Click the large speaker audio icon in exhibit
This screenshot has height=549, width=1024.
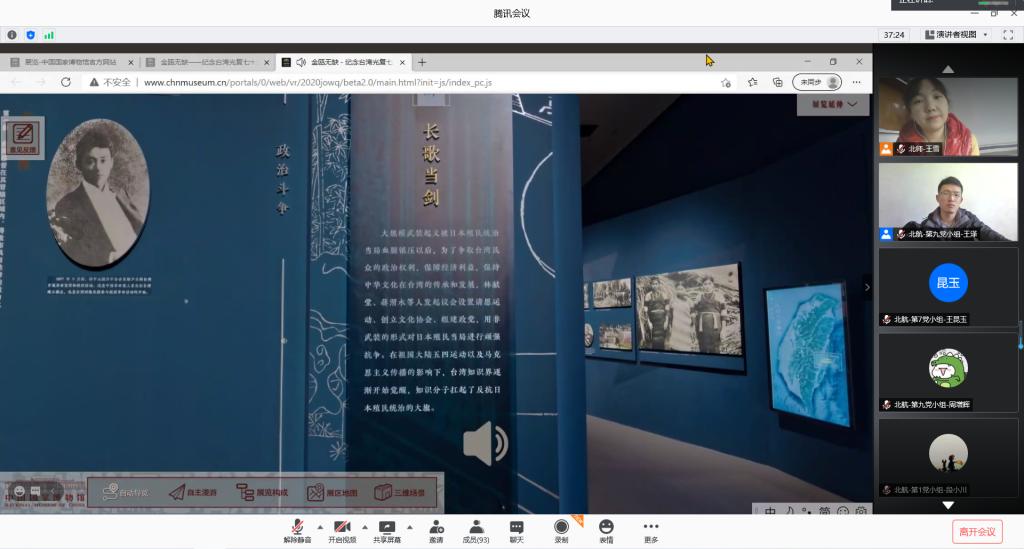(485, 443)
